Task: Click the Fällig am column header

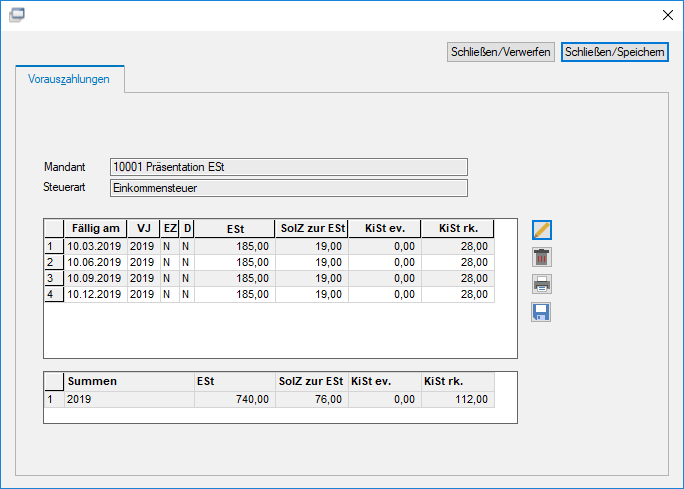Action: click(x=96, y=229)
